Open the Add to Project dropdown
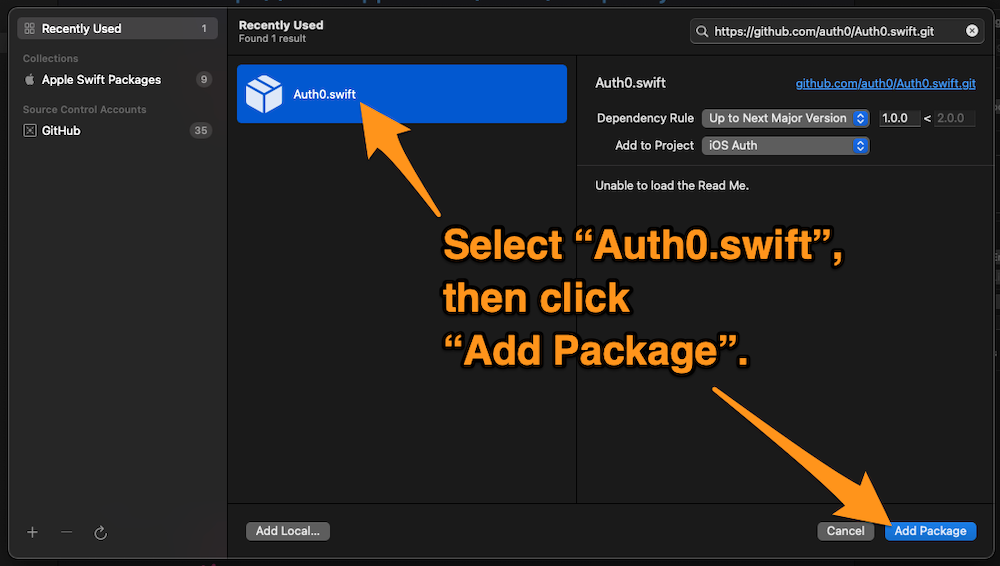The width and height of the screenshot is (1000, 566). pyautogui.click(x=786, y=145)
